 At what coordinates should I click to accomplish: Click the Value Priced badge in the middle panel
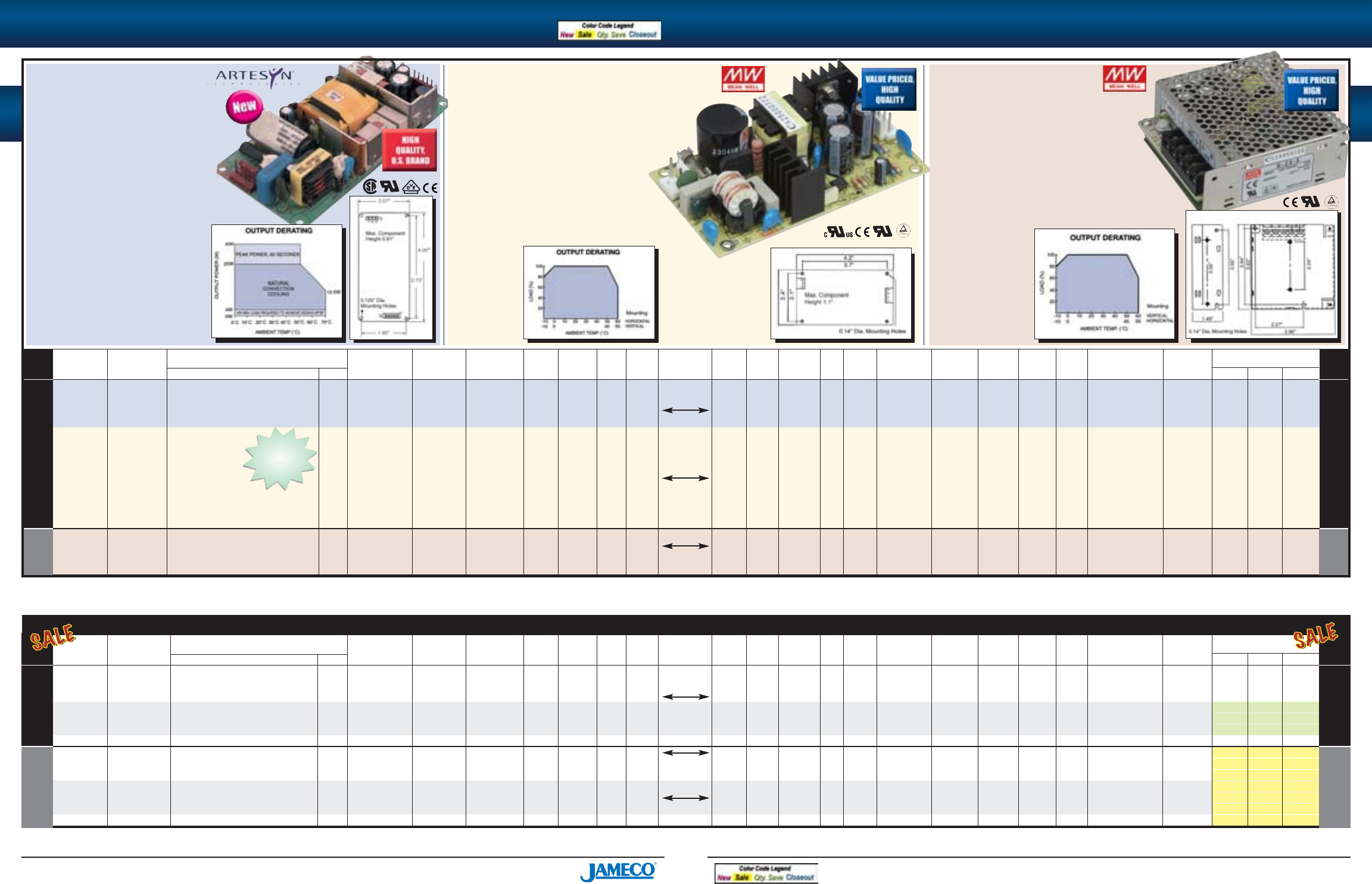coord(888,89)
